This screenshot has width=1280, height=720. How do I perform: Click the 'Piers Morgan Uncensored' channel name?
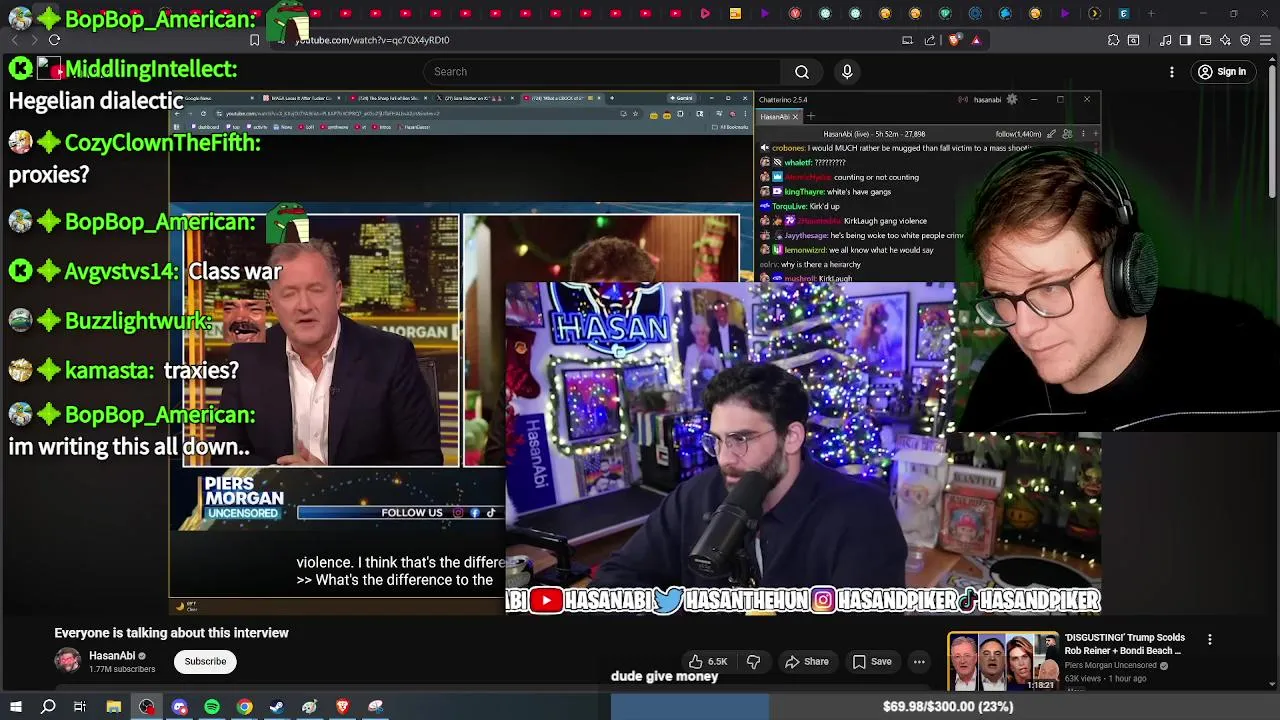(1111, 665)
